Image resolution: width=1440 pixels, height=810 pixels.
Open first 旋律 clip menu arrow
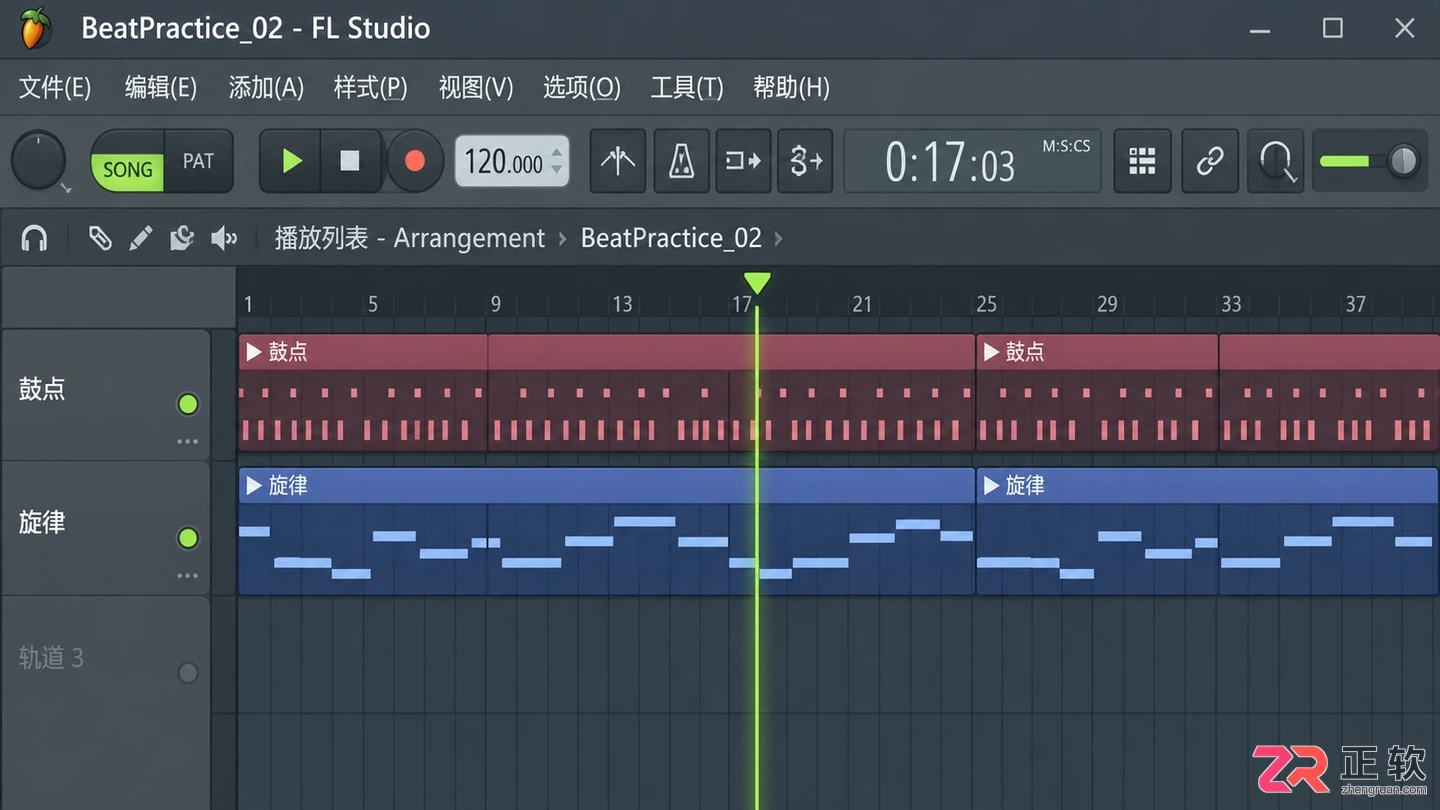254,486
